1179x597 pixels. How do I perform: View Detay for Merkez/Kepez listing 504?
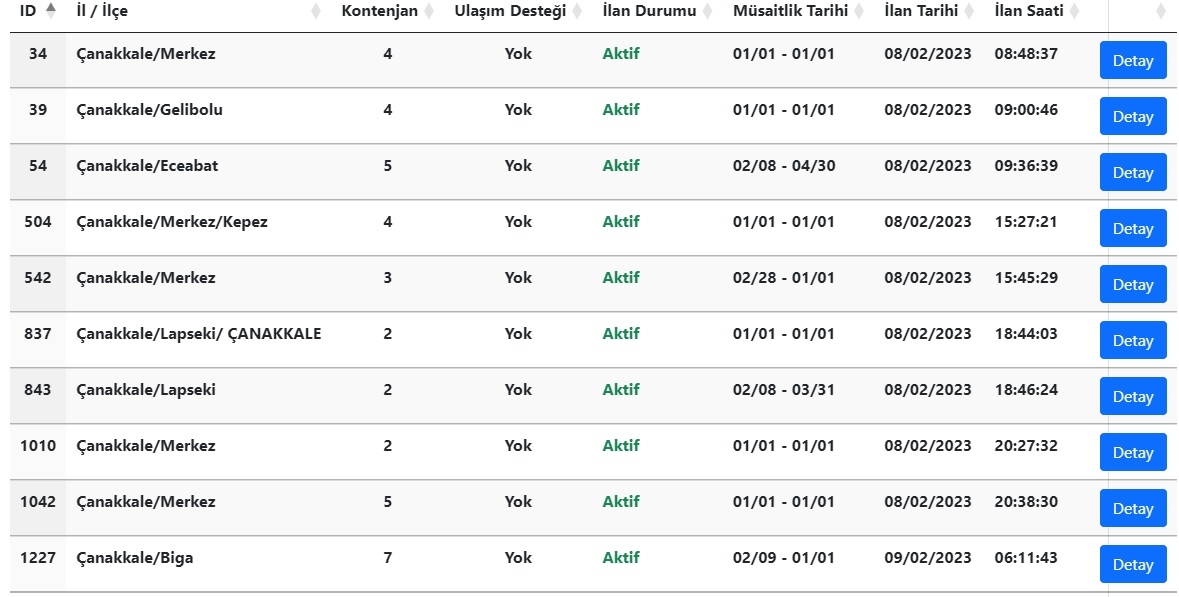pos(1133,229)
